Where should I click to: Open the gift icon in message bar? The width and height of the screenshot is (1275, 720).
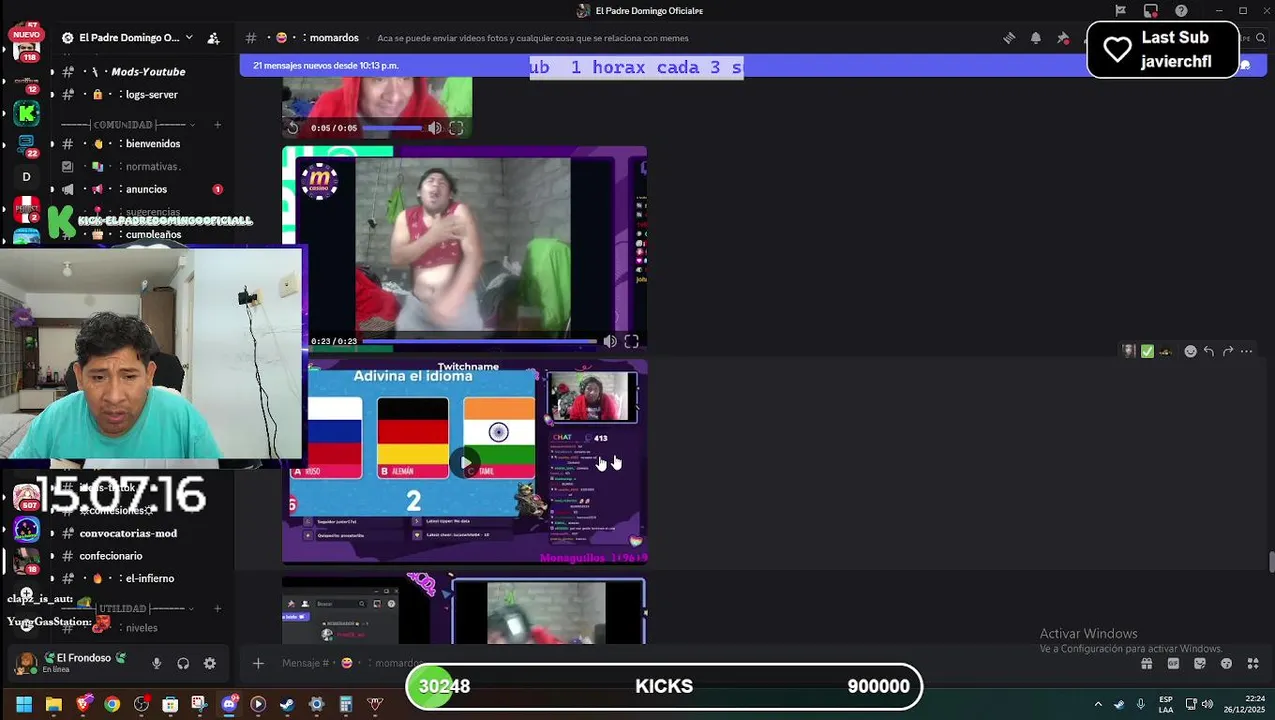coord(1147,663)
